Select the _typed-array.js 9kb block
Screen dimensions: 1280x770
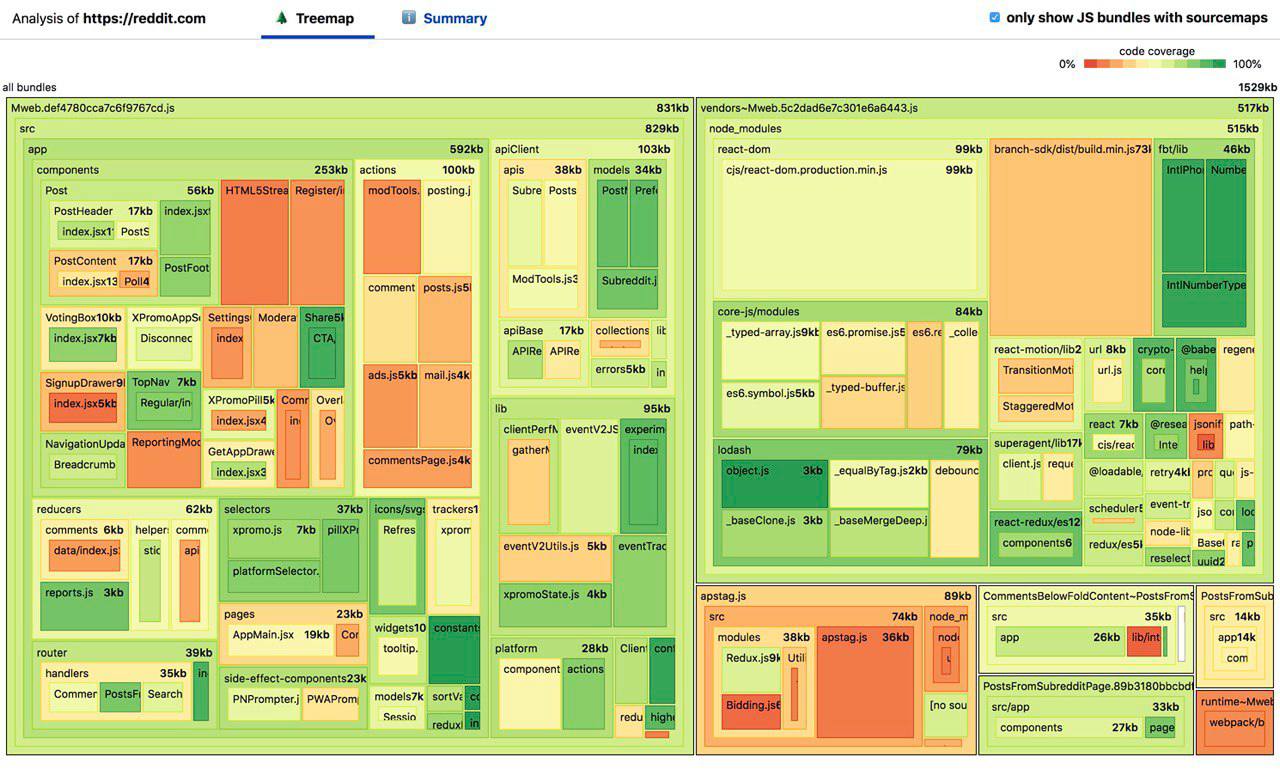pyautogui.click(x=770, y=349)
